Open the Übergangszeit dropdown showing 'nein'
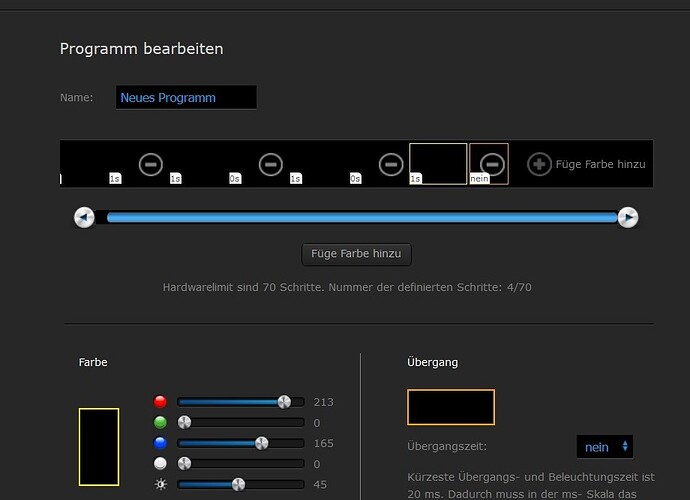The height and width of the screenshot is (500, 690). (605, 447)
